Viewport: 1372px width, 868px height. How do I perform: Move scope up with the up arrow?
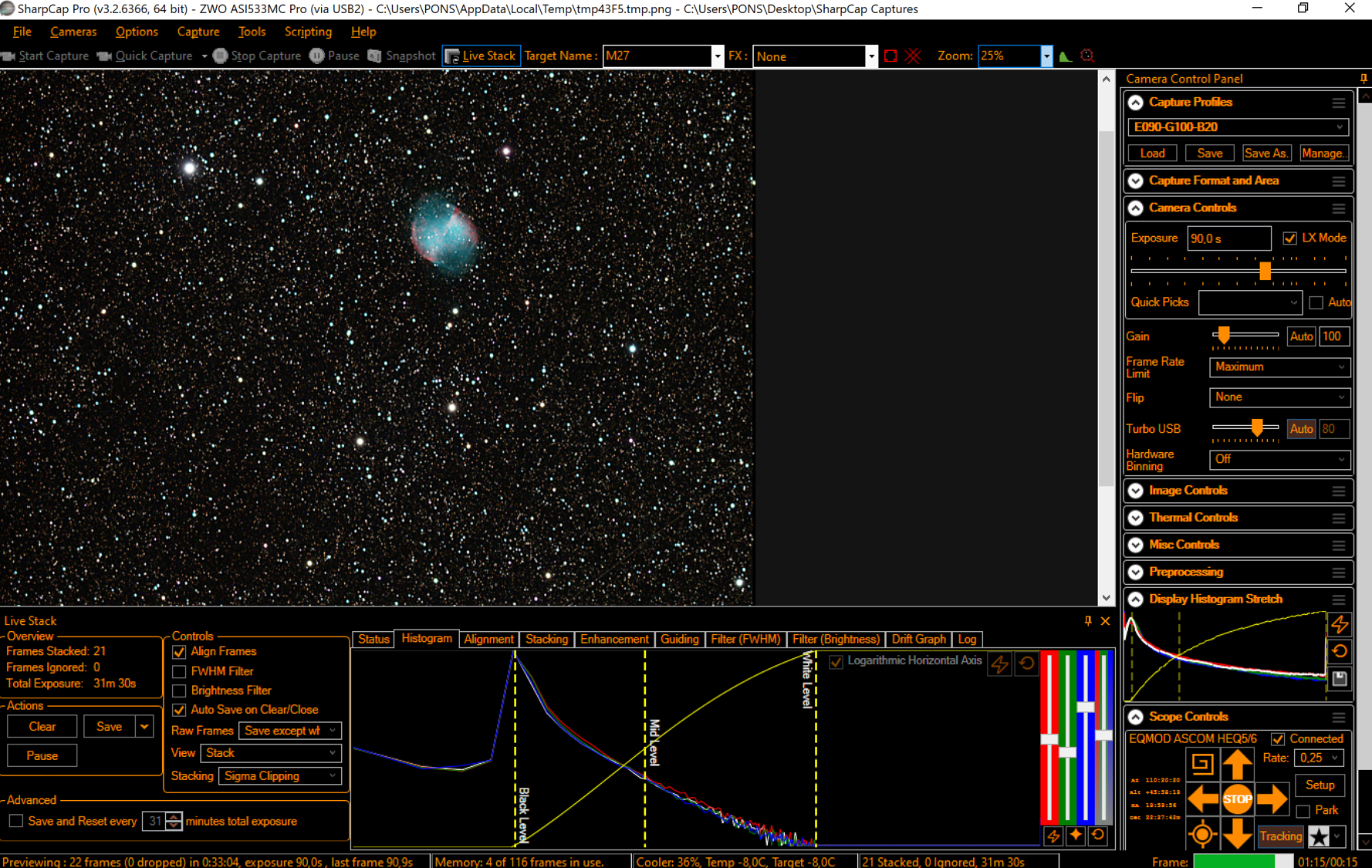tap(1237, 764)
